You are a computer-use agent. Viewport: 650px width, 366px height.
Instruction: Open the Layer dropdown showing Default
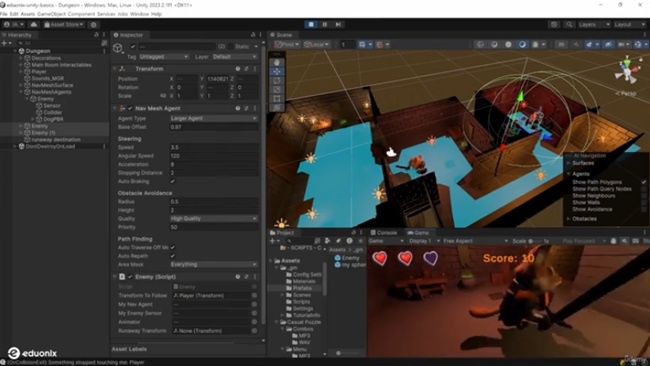234,57
